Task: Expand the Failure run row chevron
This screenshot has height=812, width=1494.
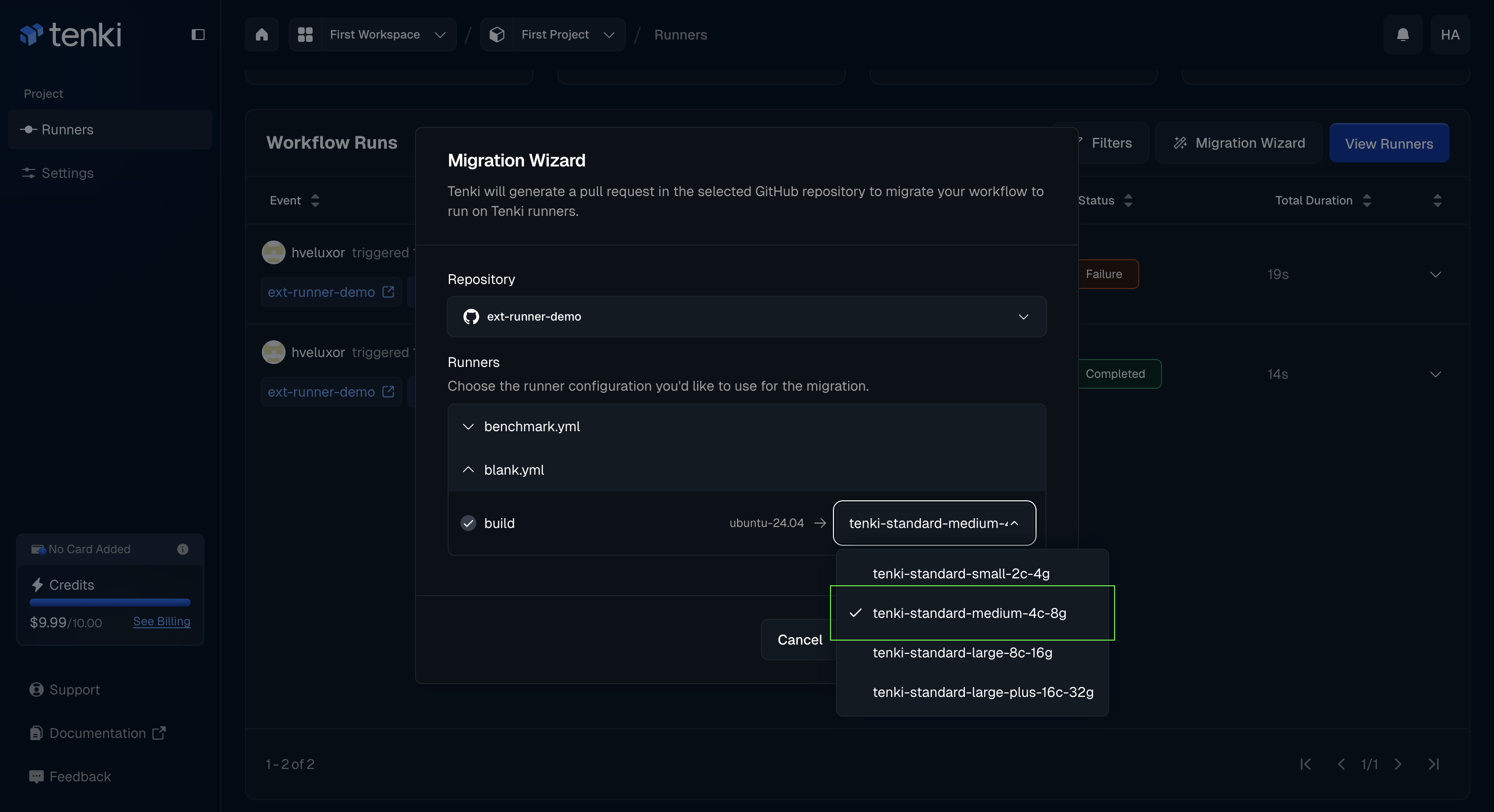Action: pyautogui.click(x=1435, y=274)
